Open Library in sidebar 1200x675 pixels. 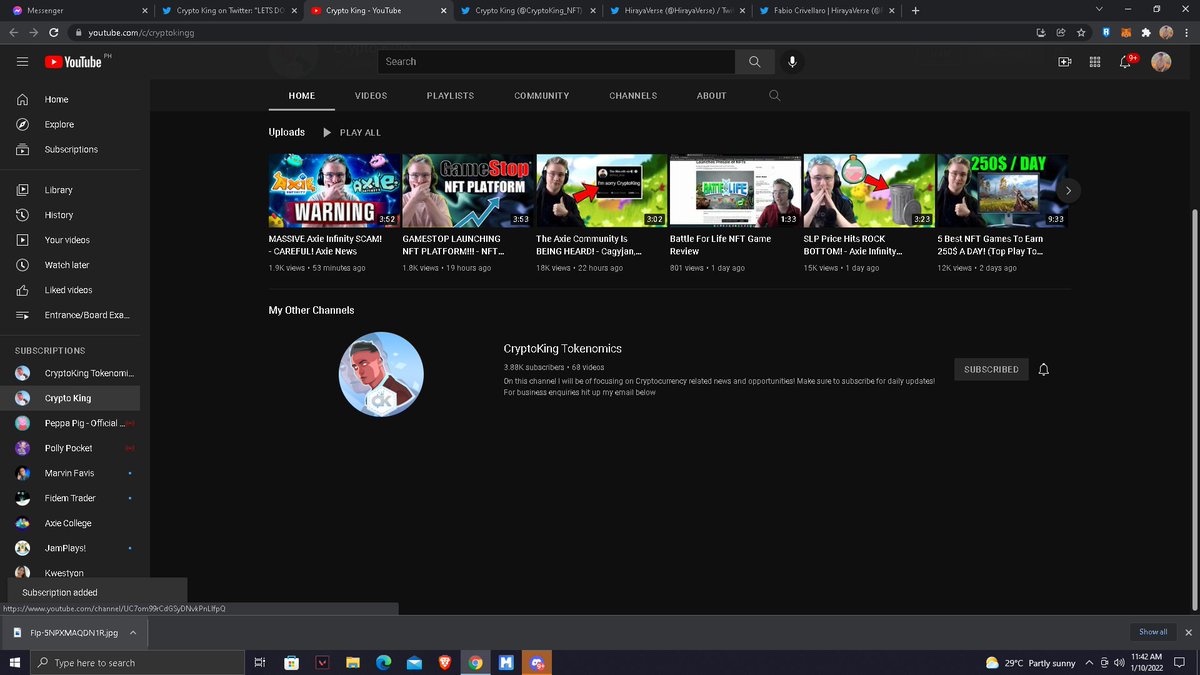pyautogui.click(x=70, y=190)
